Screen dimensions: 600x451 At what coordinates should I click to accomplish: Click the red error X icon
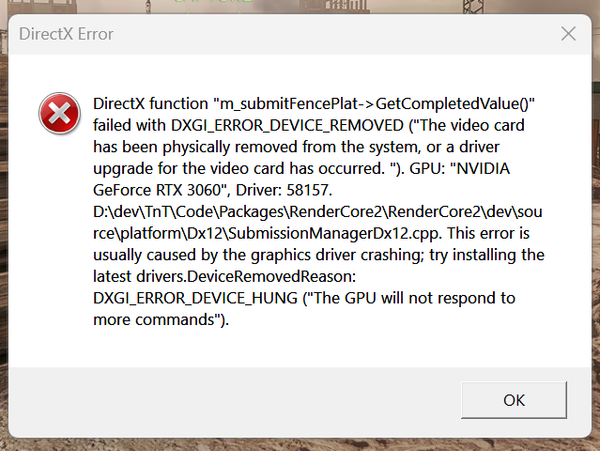point(59,113)
